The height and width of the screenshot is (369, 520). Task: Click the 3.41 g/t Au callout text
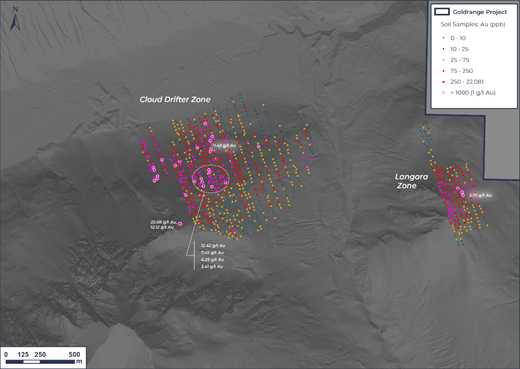212,267
